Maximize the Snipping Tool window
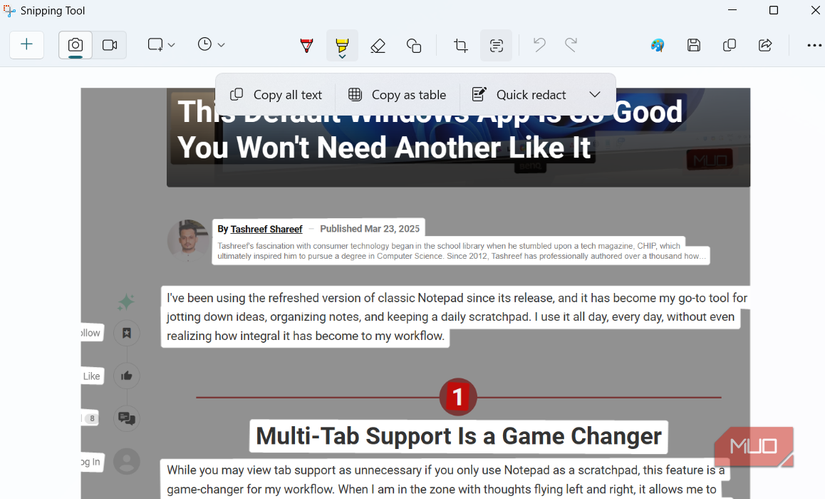 (x=773, y=10)
